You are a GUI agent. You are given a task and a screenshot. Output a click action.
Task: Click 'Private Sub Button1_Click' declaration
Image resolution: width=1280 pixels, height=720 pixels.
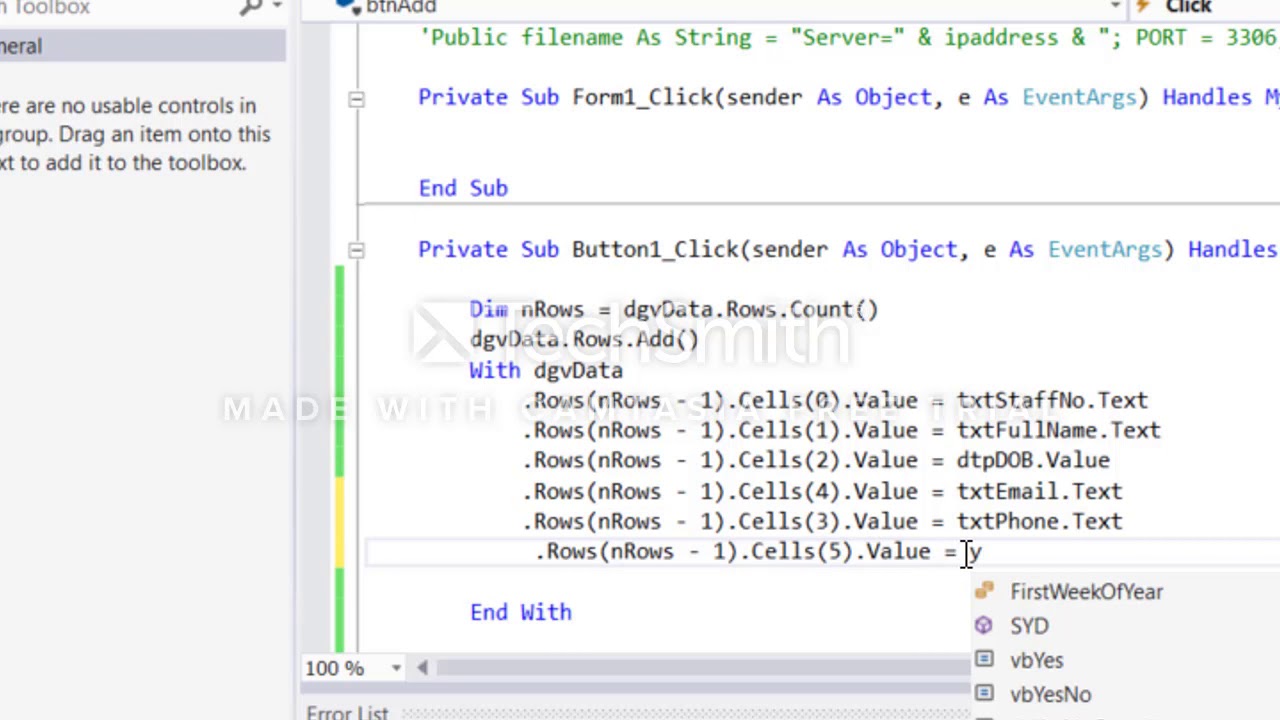tap(578, 250)
